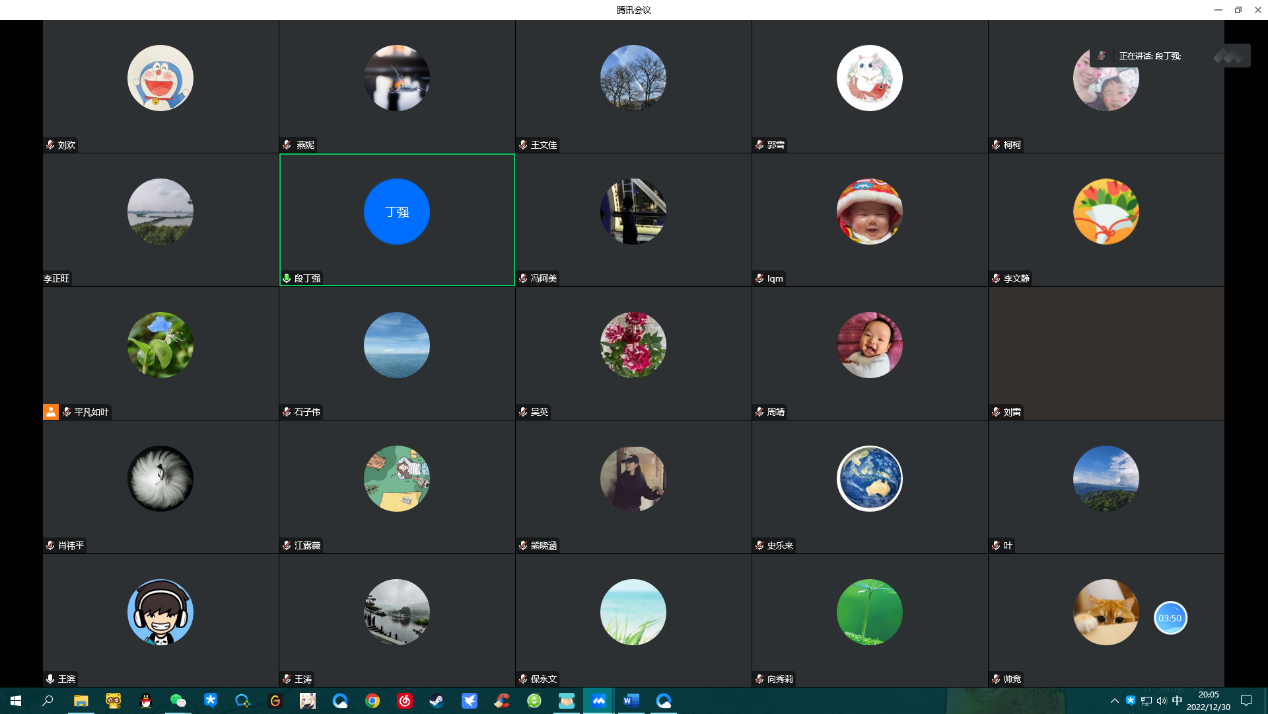
Task: Click the microphone icon beside 王宾
Action: click(50, 679)
